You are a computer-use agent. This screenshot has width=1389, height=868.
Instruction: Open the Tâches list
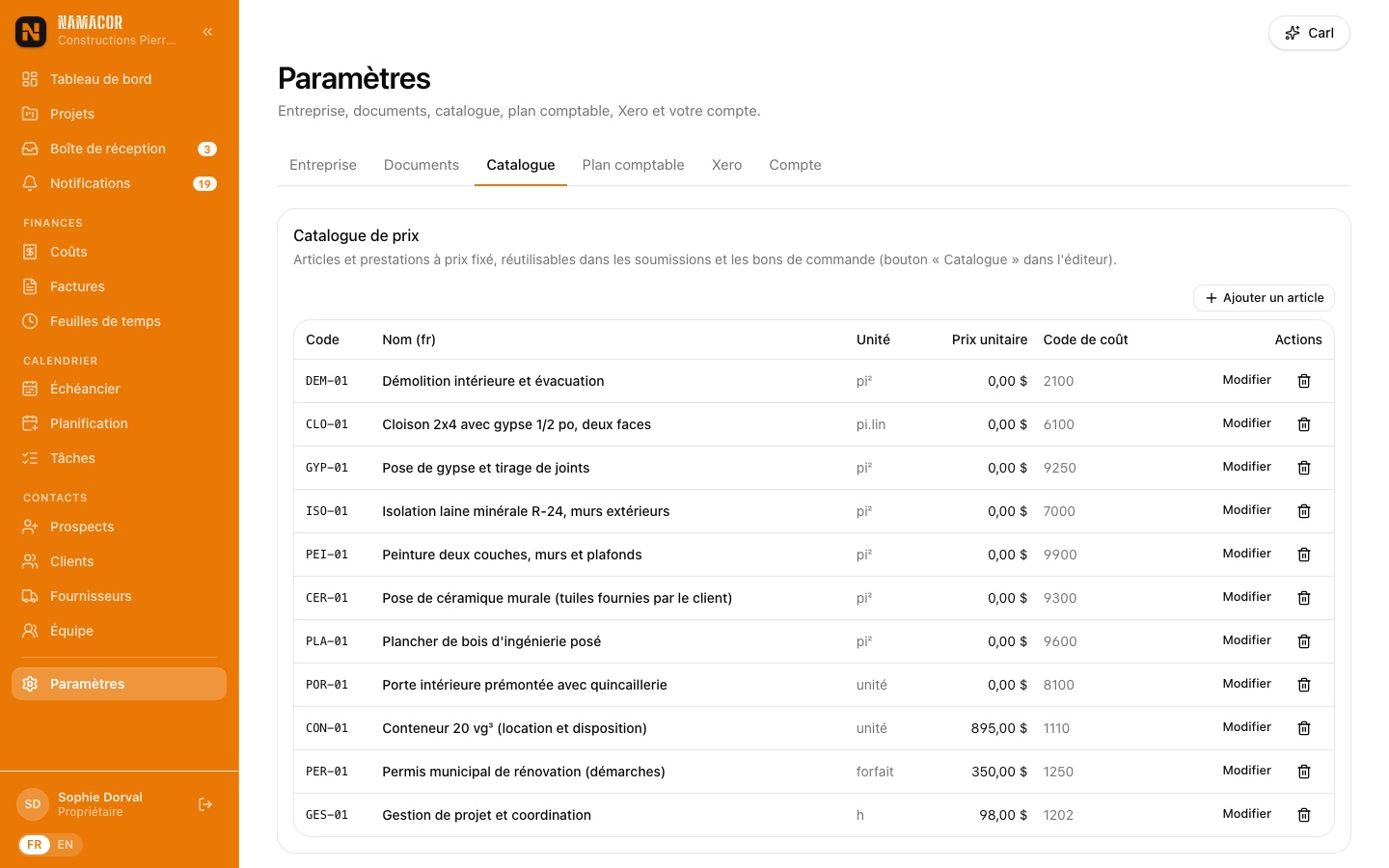coord(119,458)
